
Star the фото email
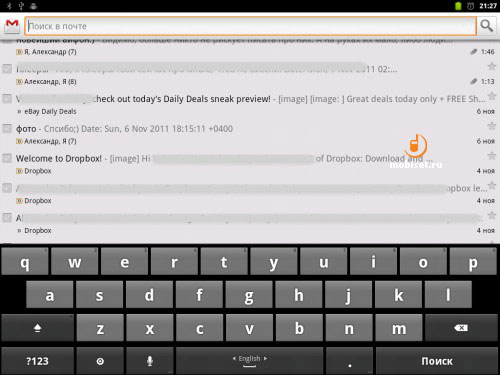click(492, 126)
